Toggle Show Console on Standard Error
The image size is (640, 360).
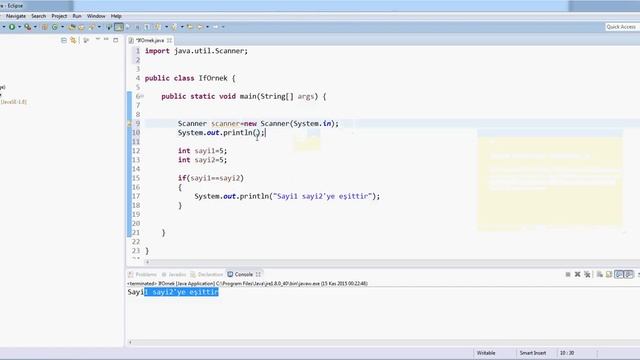pos(629,274)
